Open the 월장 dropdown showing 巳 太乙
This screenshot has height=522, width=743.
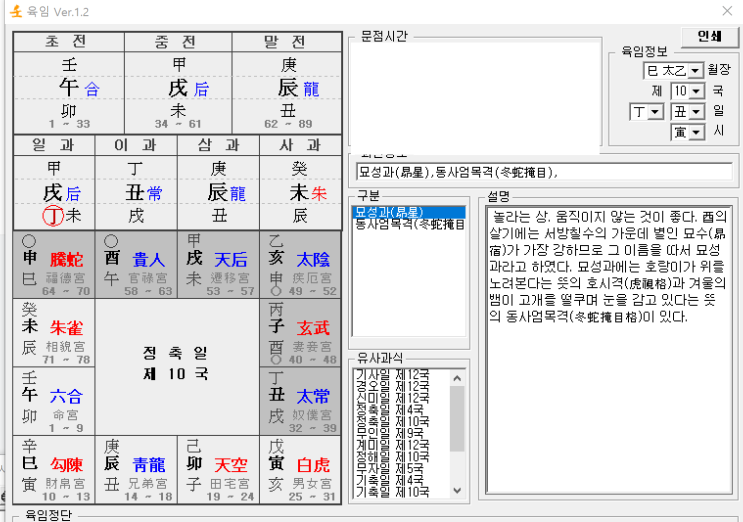pyautogui.click(x=695, y=71)
